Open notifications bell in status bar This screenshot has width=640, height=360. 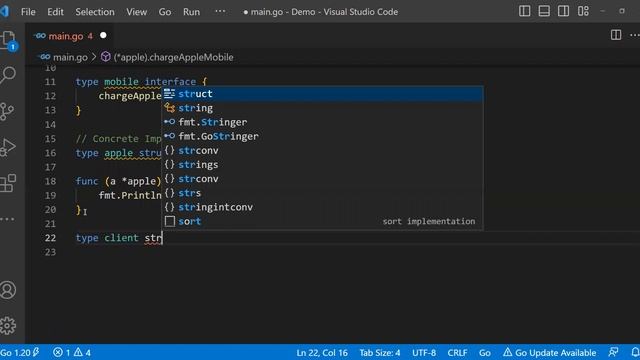pos(635,352)
